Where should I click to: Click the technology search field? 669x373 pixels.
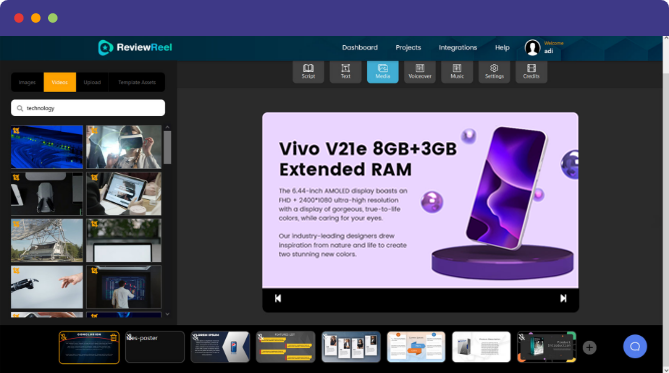point(88,108)
